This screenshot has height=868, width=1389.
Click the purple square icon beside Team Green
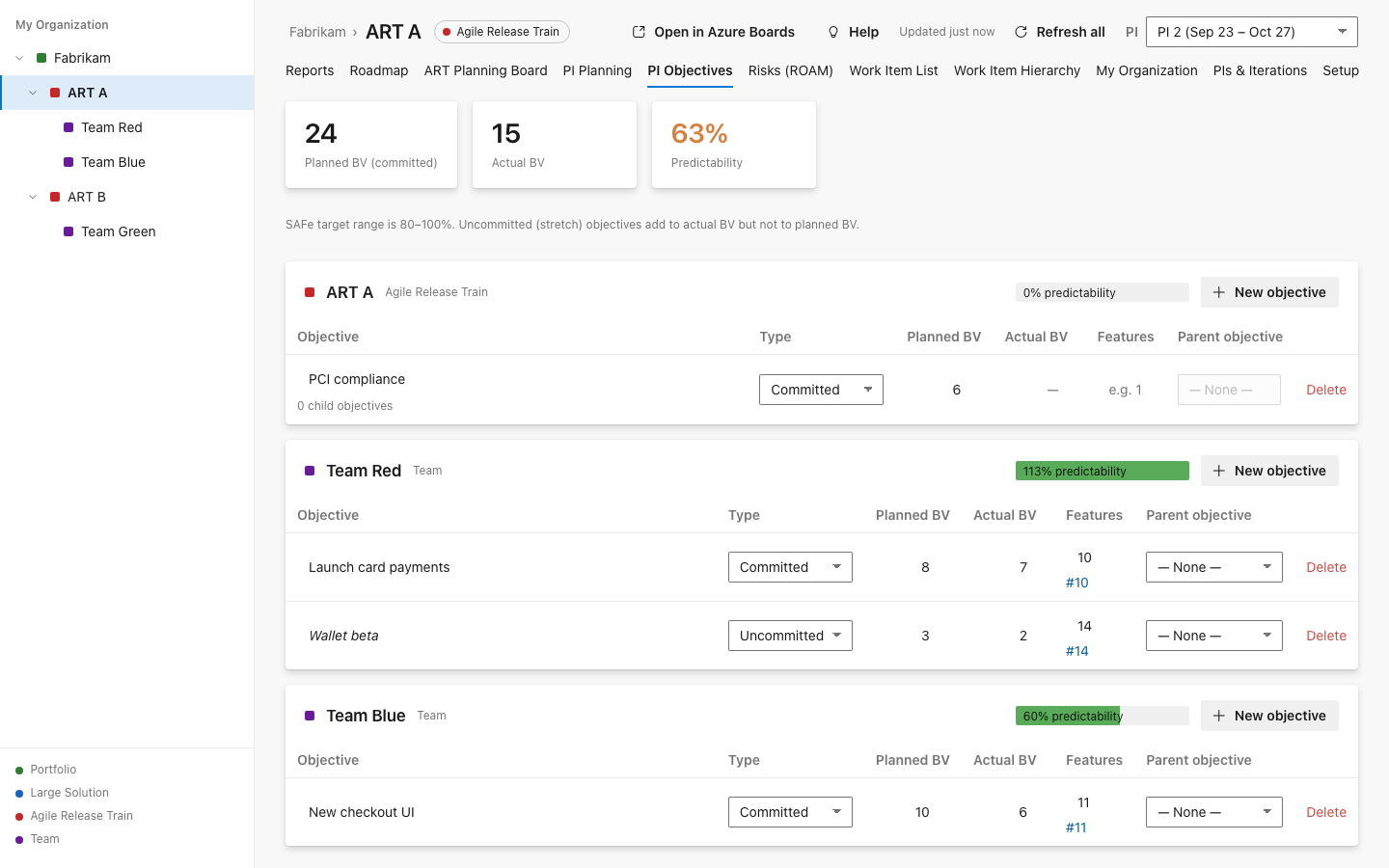pos(68,231)
